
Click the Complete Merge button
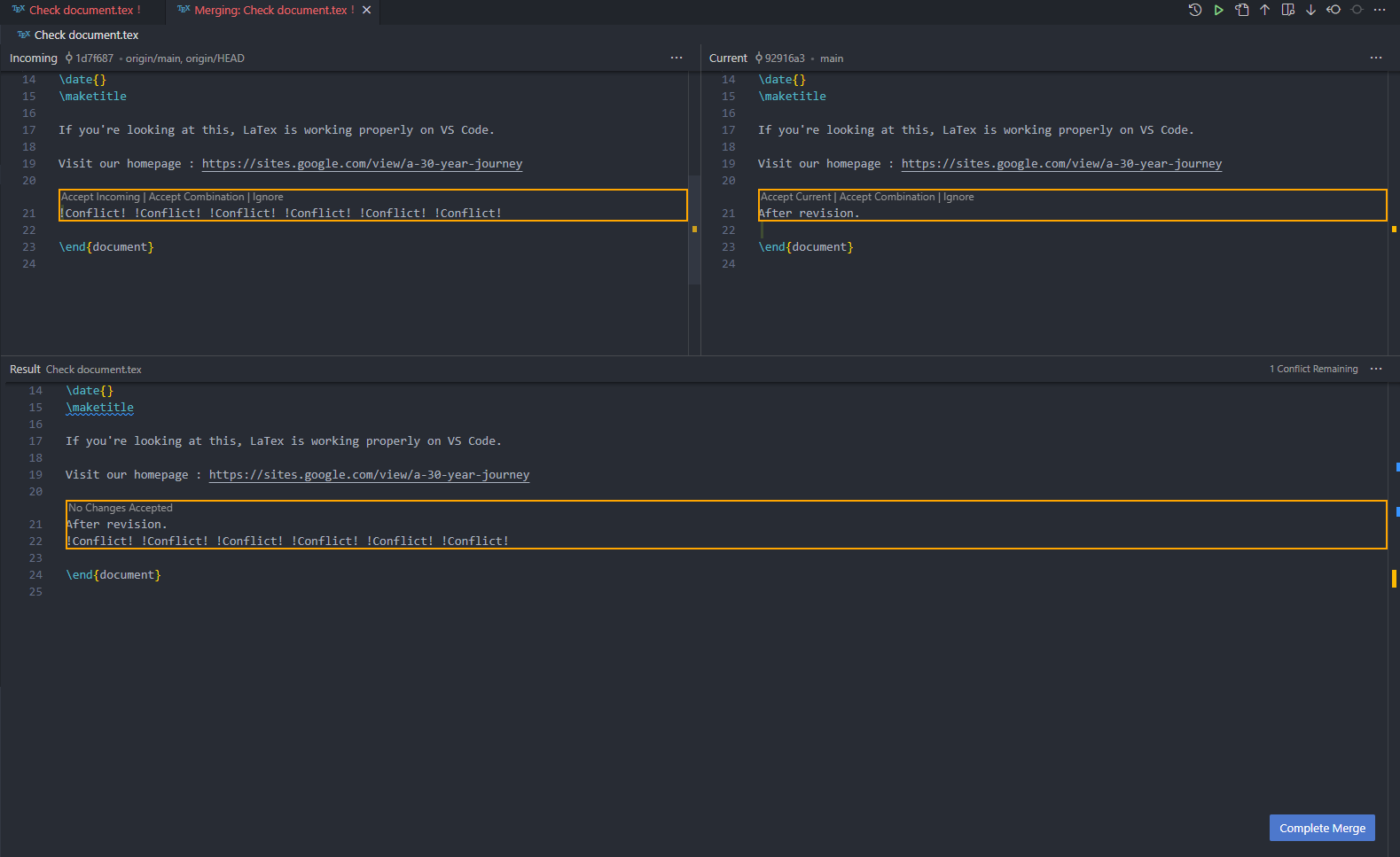(1322, 828)
